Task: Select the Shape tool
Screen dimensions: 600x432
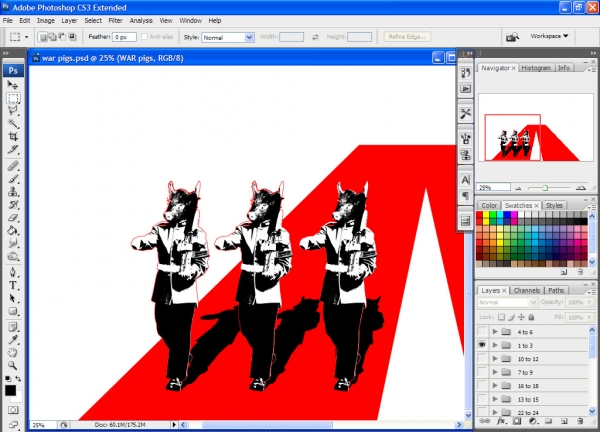Action: [13, 311]
